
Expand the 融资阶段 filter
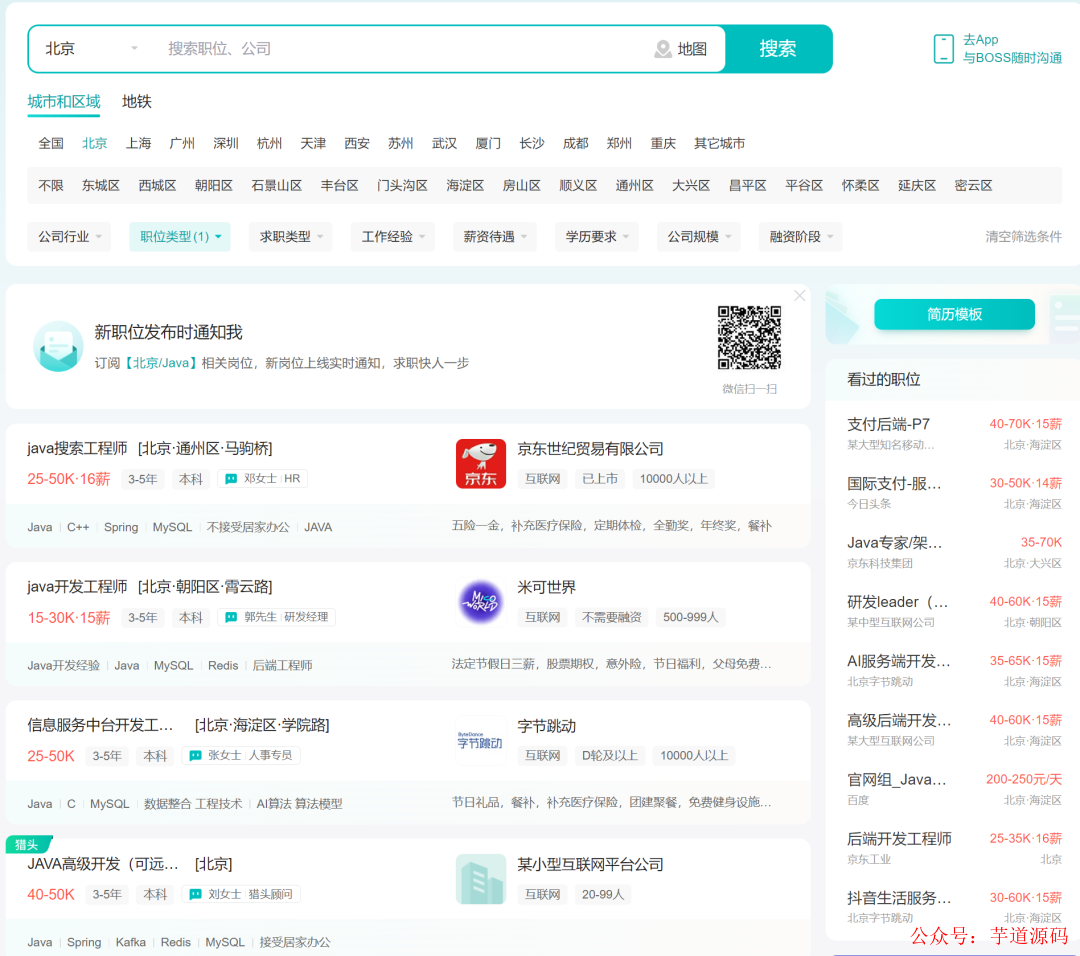click(x=800, y=236)
